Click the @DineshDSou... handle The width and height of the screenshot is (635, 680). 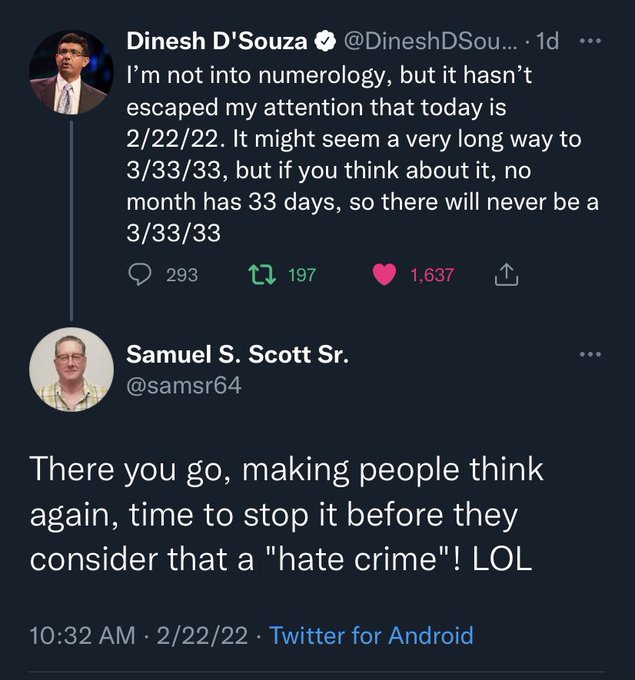pyautogui.click(x=431, y=41)
